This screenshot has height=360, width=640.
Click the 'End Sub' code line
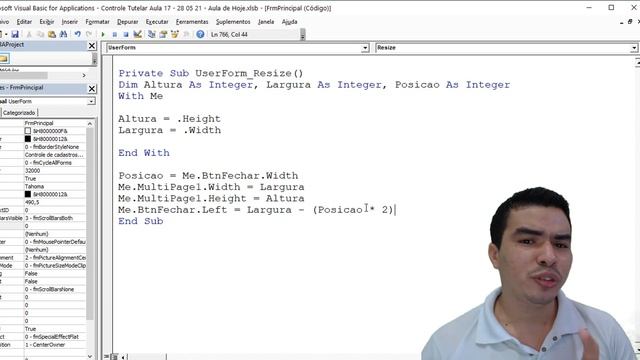pyautogui.click(x=140, y=221)
